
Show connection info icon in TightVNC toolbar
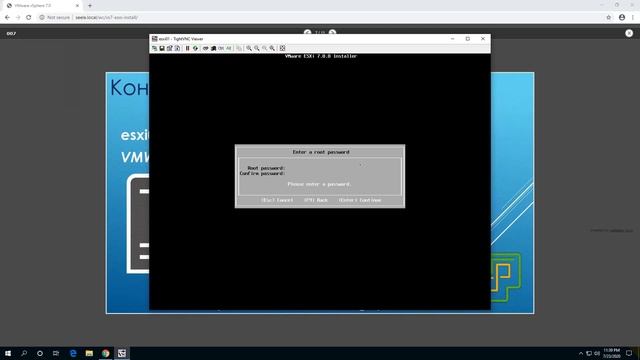[x=177, y=48]
